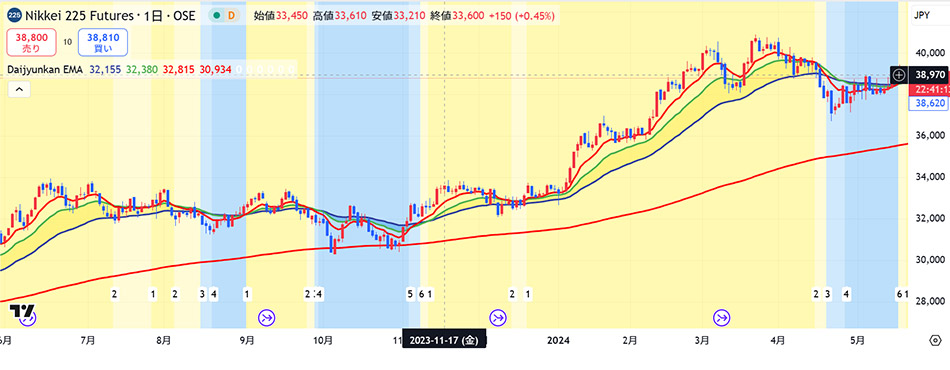950x370 pixels.
Task: Click the red countdown label 22:41
Action: pyautogui.click(x=929, y=89)
